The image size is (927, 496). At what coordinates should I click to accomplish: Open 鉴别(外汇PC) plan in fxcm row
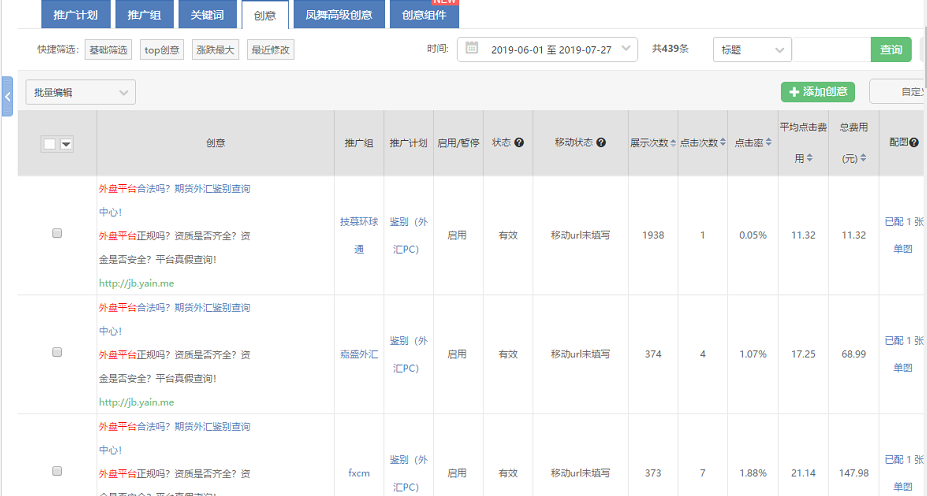[x=408, y=473]
